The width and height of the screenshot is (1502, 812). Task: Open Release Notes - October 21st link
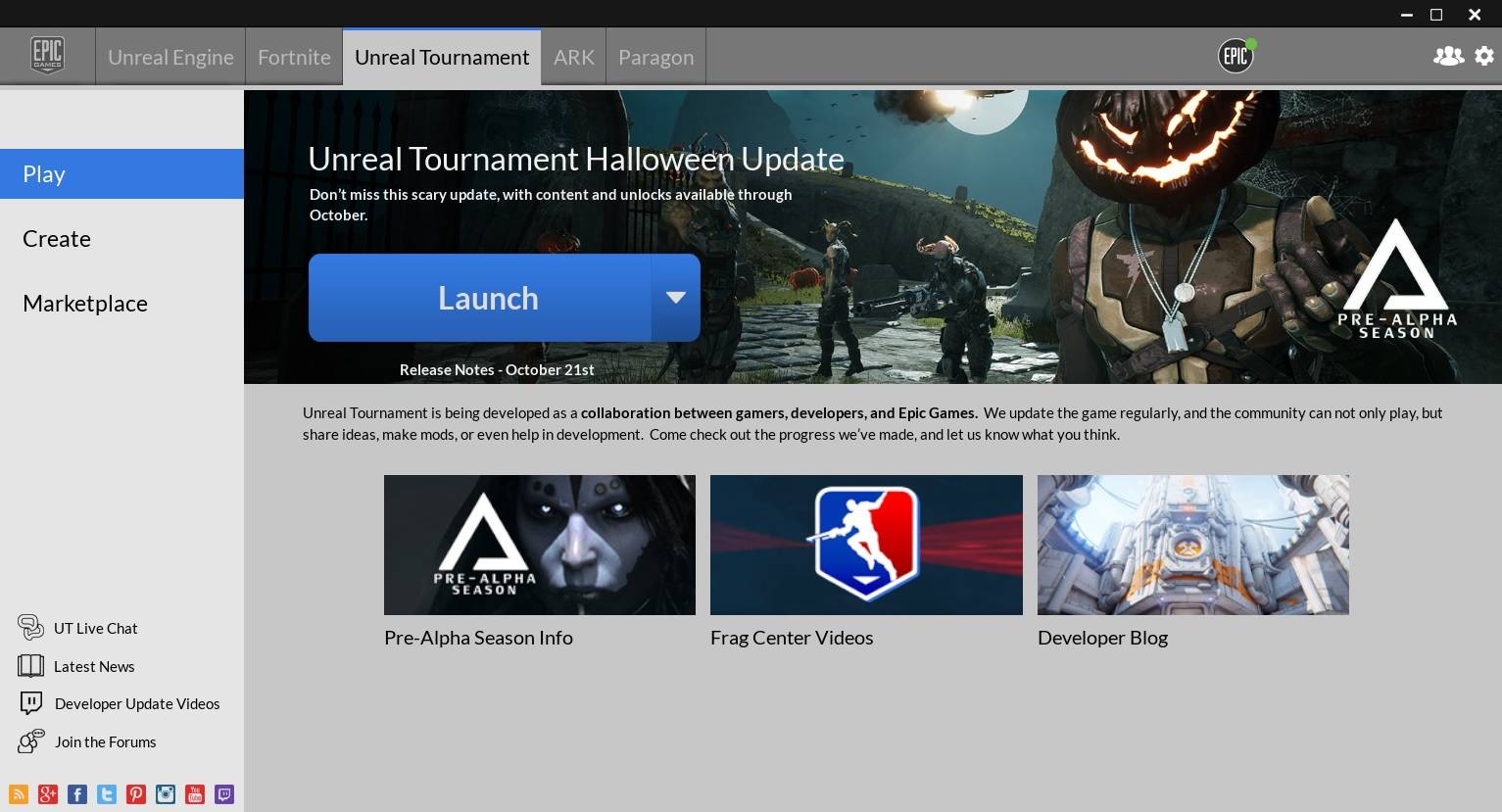pyautogui.click(x=497, y=369)
